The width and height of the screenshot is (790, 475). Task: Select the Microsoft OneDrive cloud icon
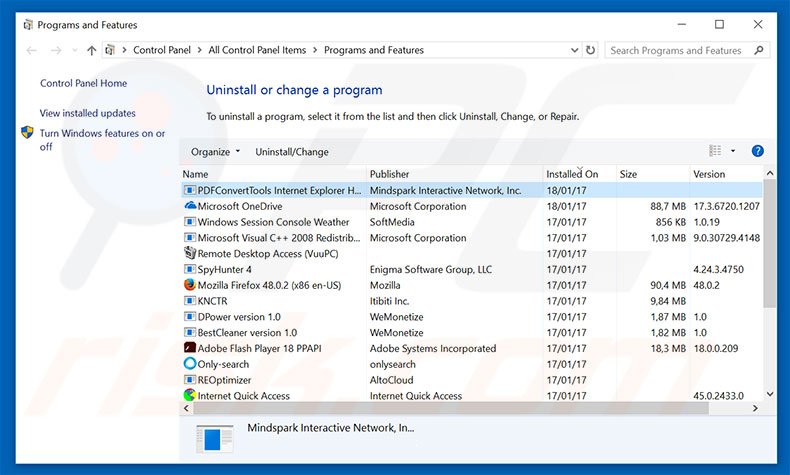[190, 206]
